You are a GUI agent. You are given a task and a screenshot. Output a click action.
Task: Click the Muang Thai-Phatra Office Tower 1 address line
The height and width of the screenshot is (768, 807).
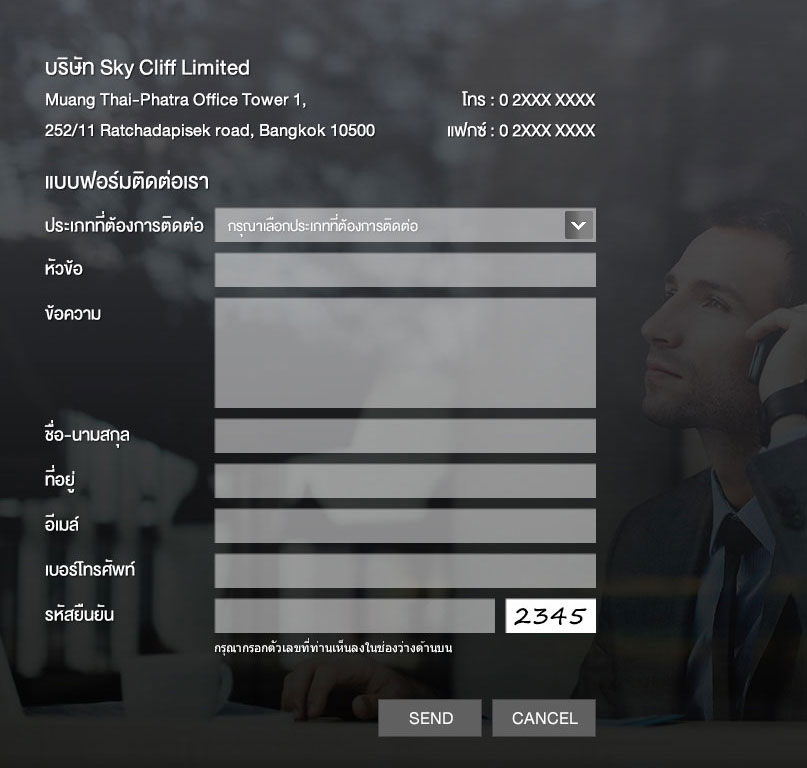(x=176, y=100)
